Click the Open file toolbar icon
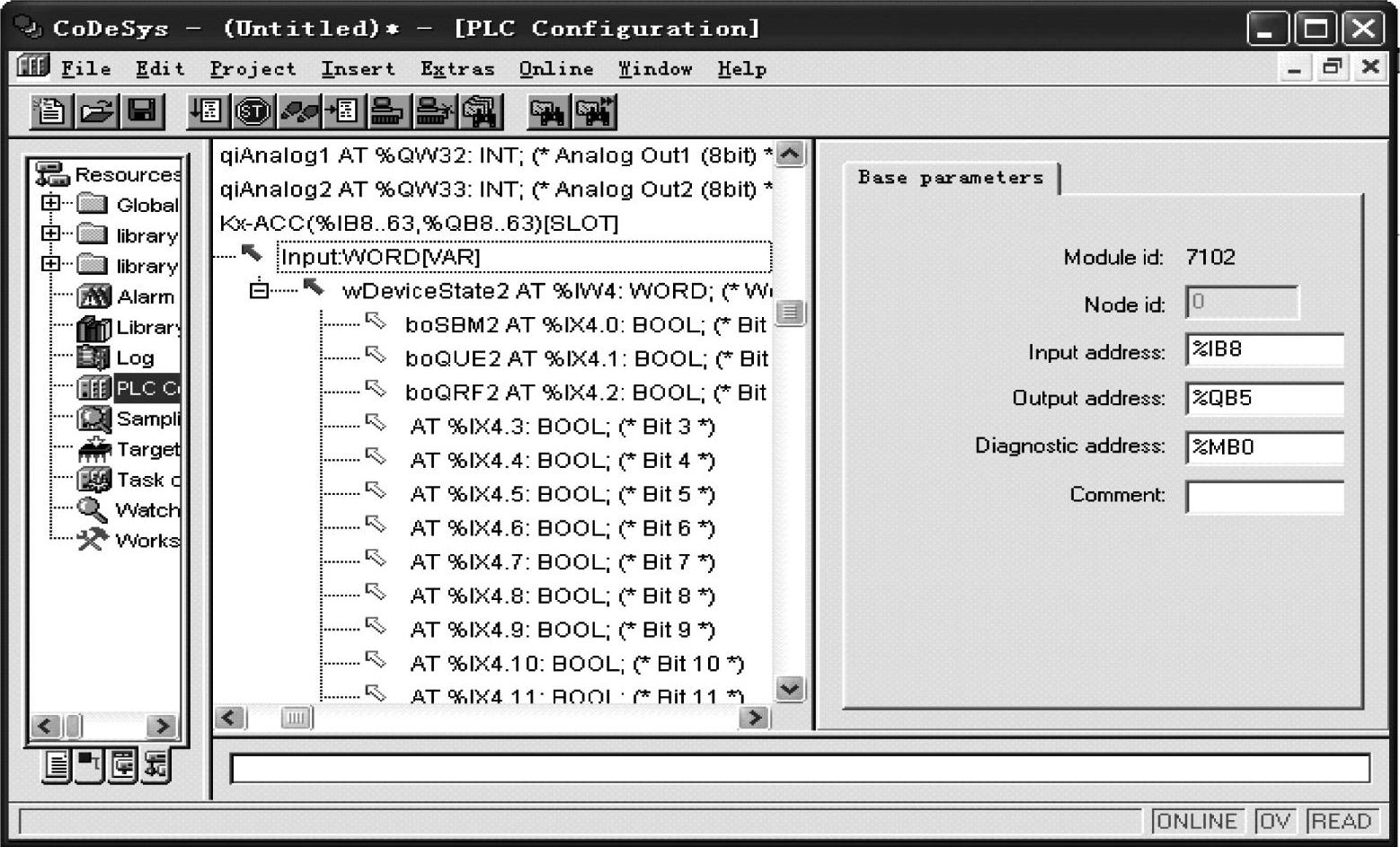Viewport: 1400px width, 847px height. pyautogui.click(x=96, y=111)
